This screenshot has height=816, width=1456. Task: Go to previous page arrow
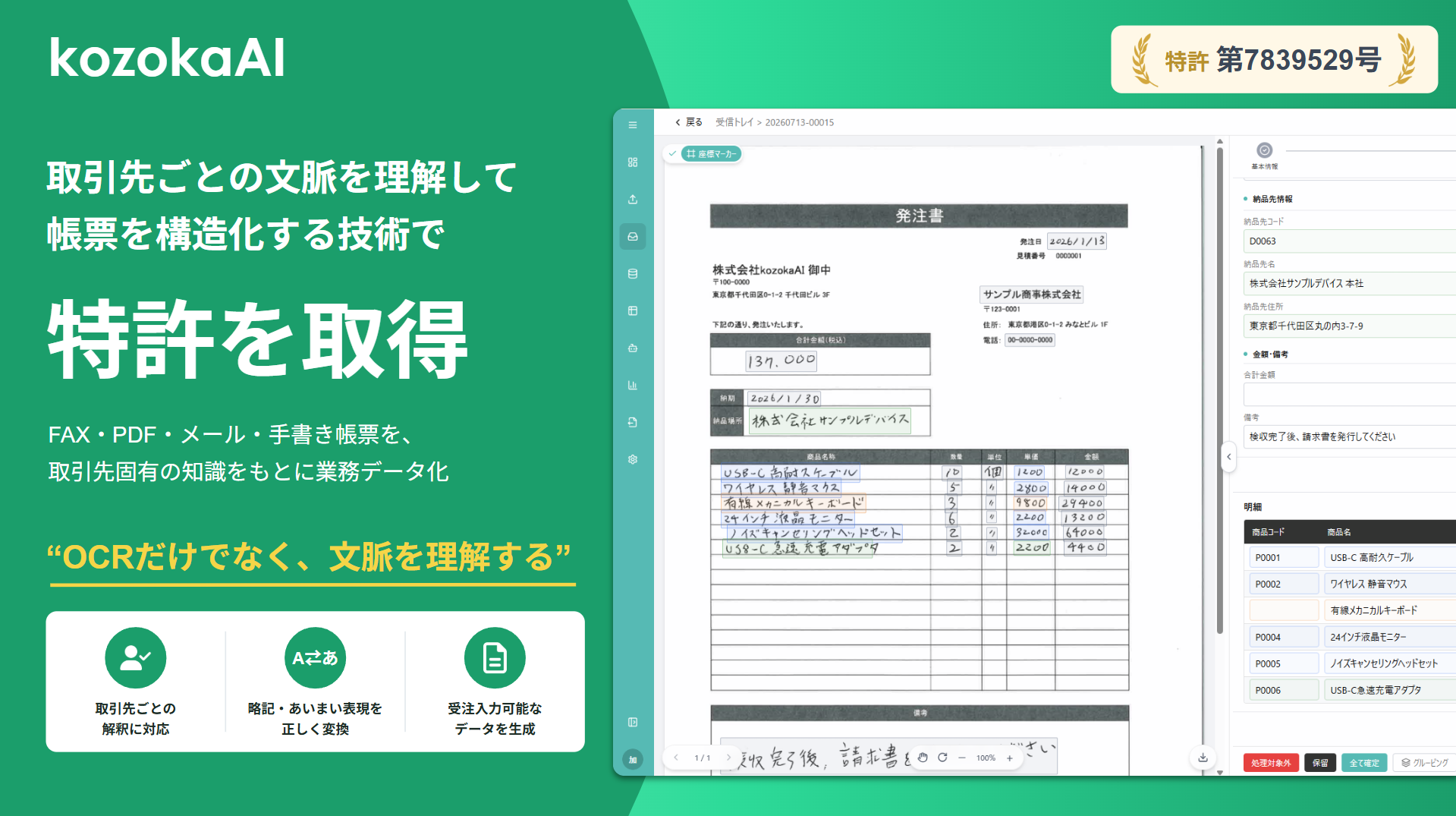676,758
